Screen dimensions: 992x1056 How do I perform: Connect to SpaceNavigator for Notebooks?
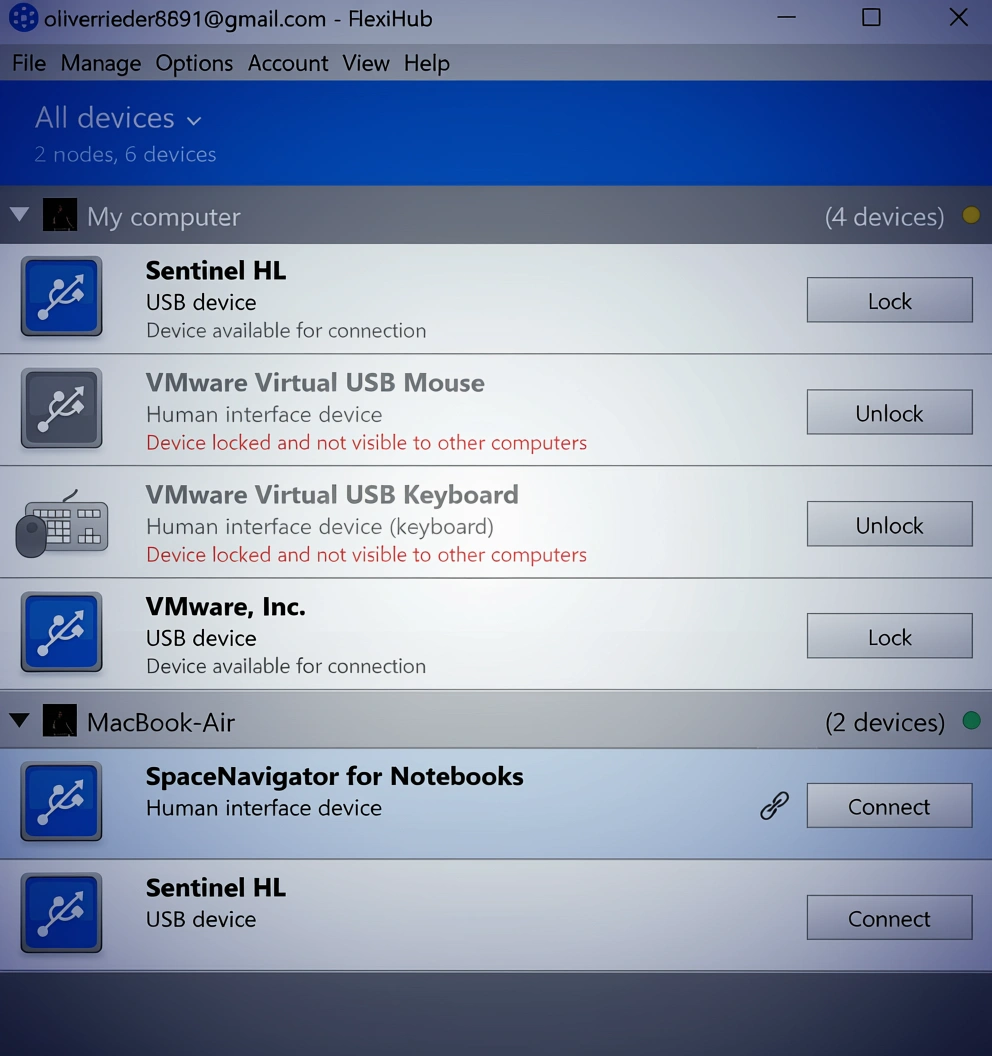889,806
